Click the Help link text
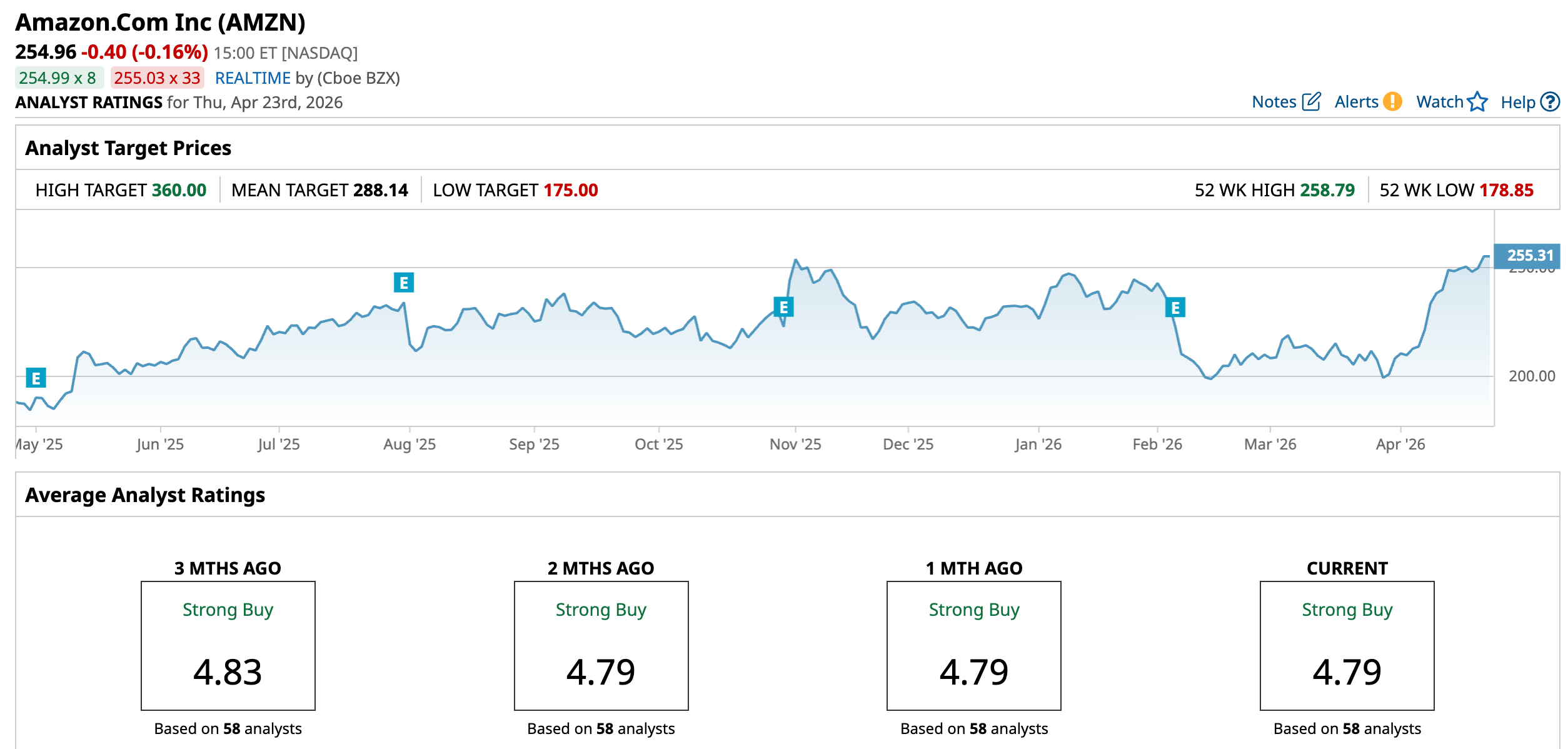 point(1517,103)
